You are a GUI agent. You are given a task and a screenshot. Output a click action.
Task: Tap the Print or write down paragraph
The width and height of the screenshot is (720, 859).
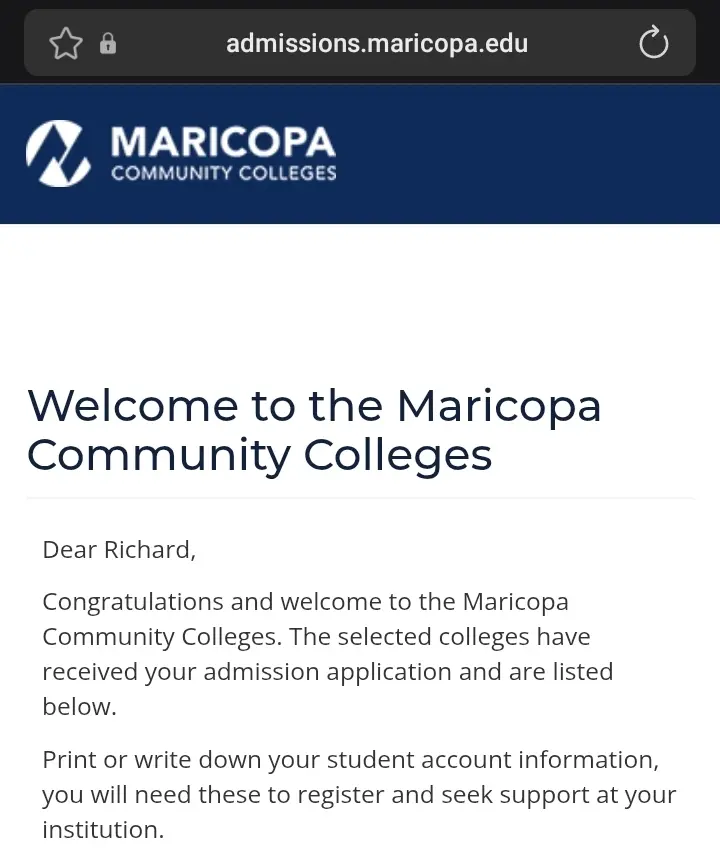359,794
